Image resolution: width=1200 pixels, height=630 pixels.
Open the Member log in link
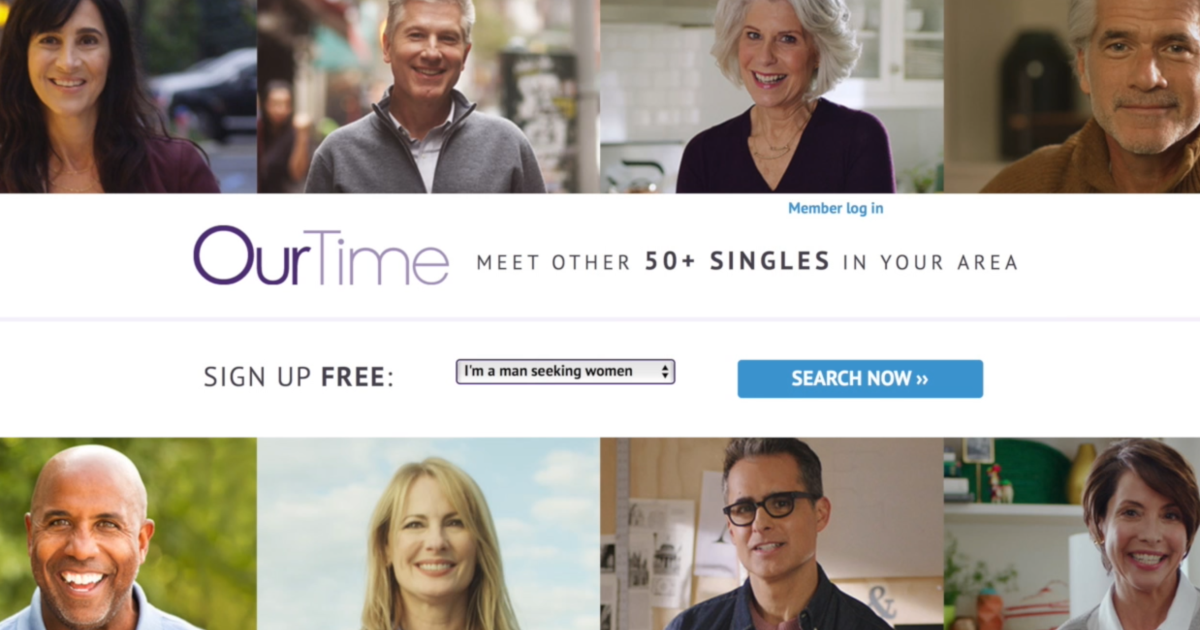point(836,208)
